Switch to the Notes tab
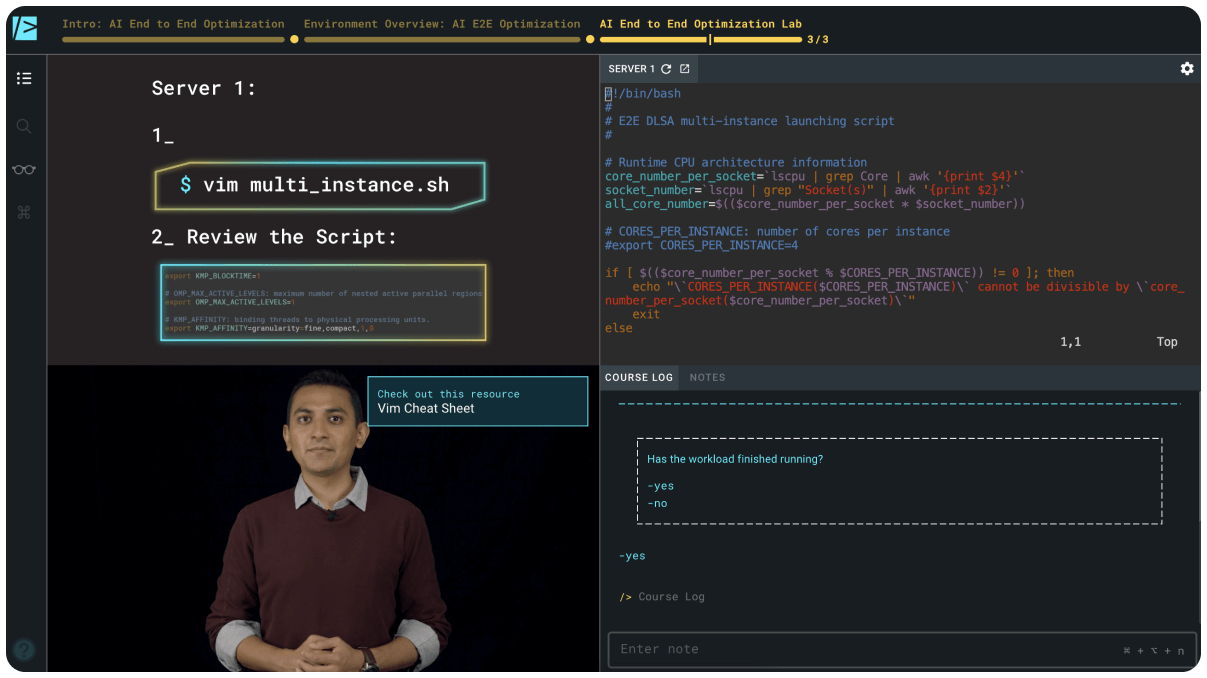Viewport: 1207px width, 678px height. [x=707, y=377]
